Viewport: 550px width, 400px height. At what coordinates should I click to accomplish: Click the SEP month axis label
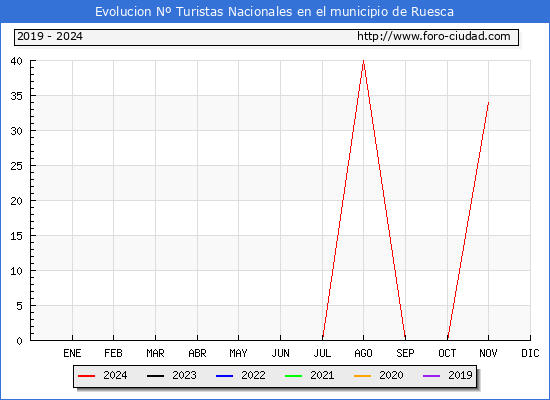point(405,353)
